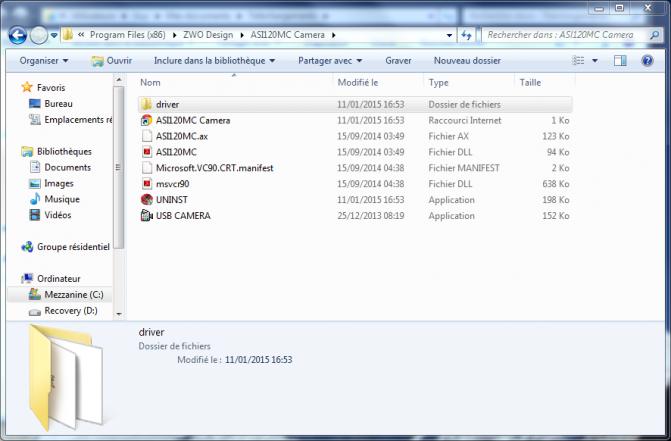Viewport: 671px width, 441px height.
Task: Open the Documents library
Action: click(x=67, y=167)
